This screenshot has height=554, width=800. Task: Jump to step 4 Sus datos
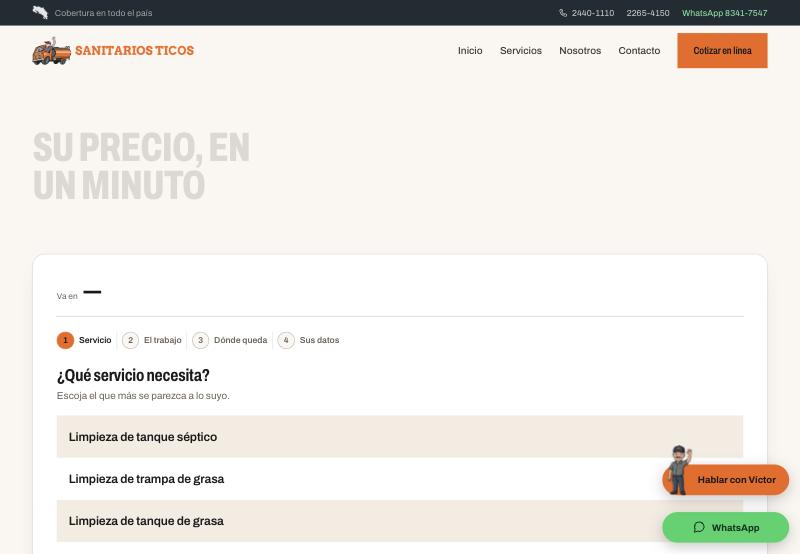click(308, 340)
